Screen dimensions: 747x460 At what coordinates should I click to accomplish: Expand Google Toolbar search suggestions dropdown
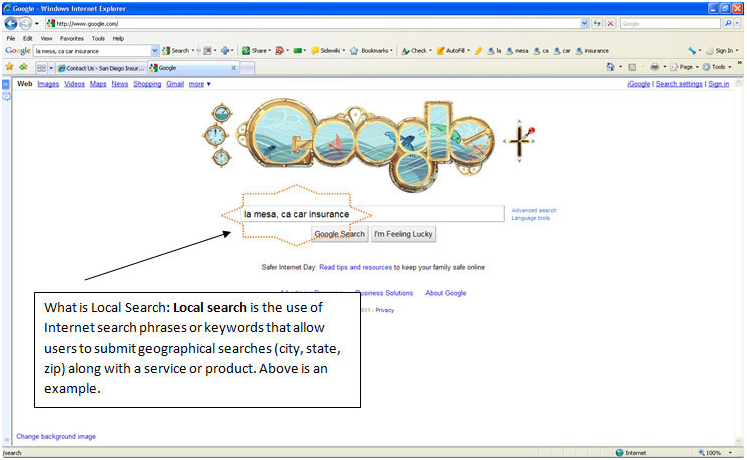pyautogui.click(x=155, y=50)
